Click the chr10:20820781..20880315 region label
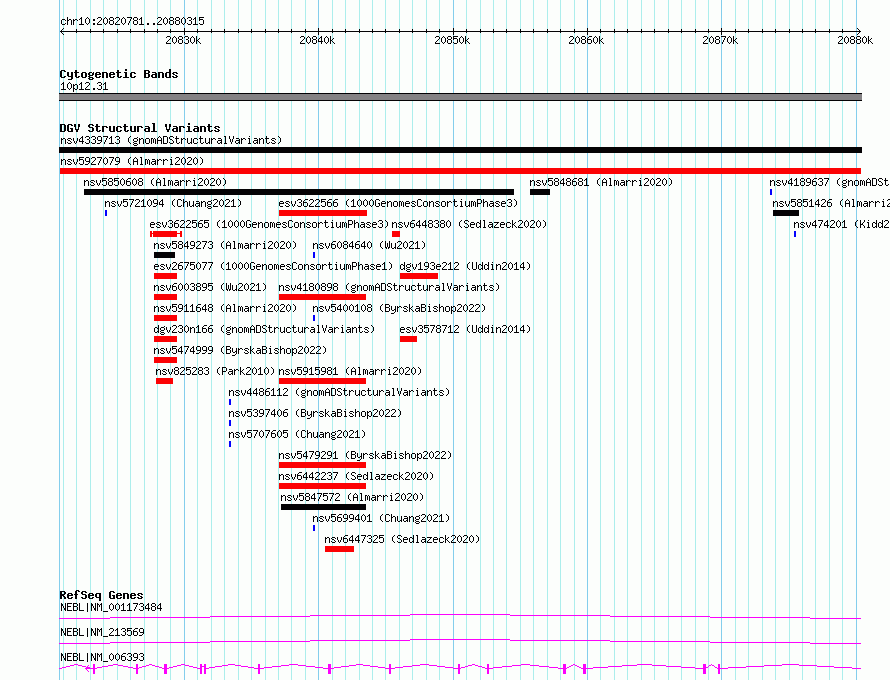The width and height of the screenshot is (890, 680). pos(132,22)
